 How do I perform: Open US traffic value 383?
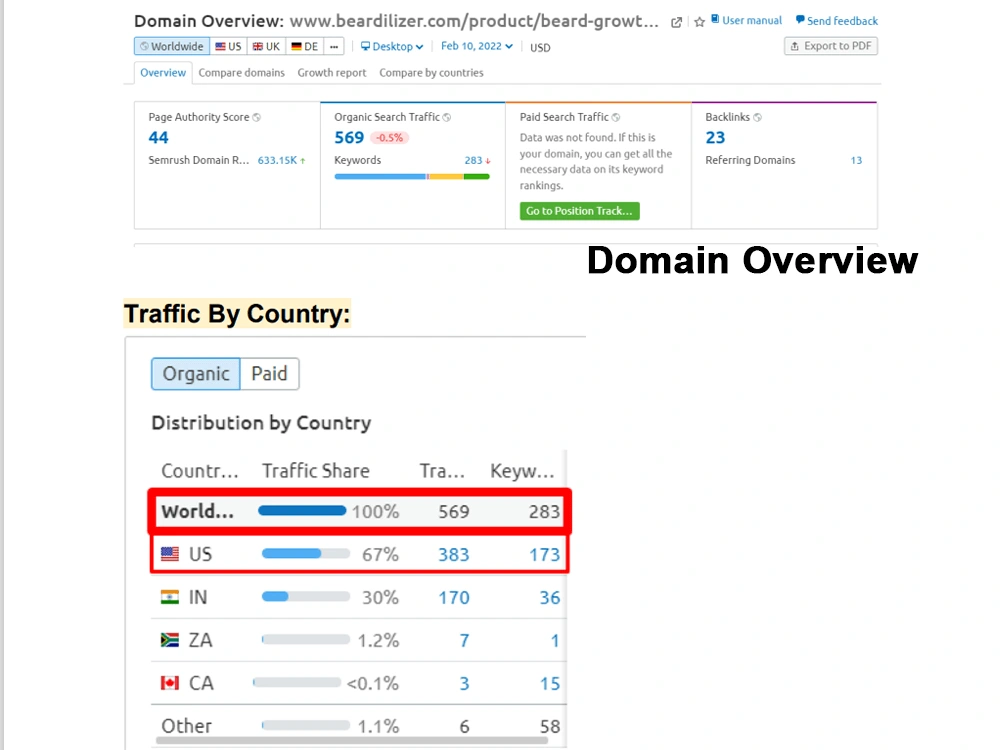[x=453, y=555]
